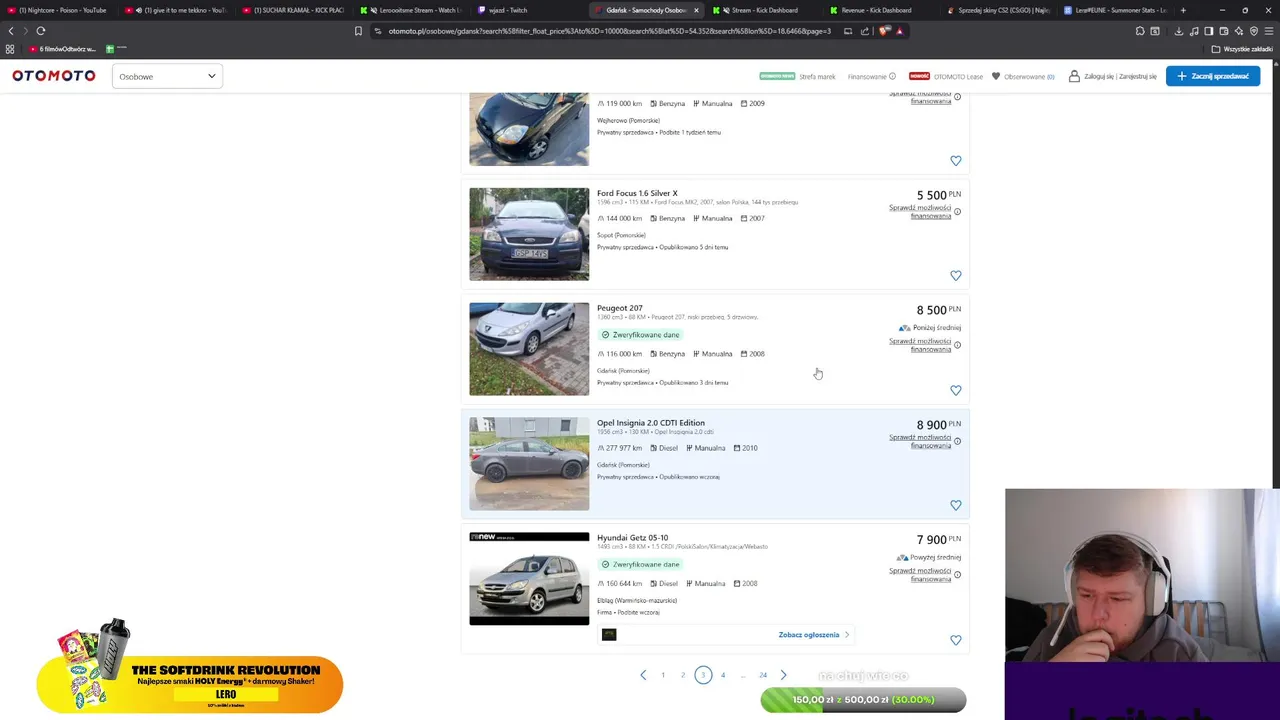Go to results page 1

tap(663, 675)
